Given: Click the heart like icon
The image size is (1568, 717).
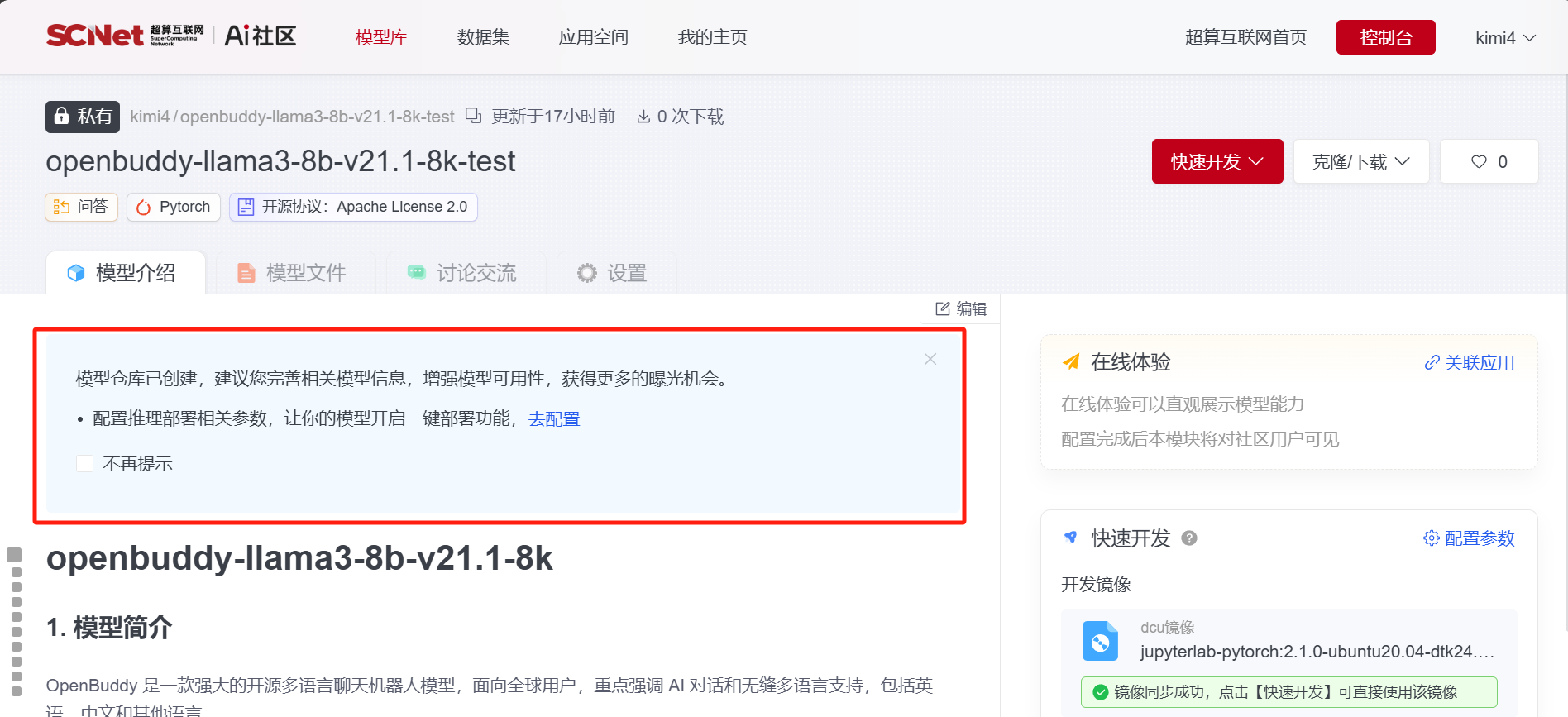Looking at the screenshot, I should coord(1479,161).
